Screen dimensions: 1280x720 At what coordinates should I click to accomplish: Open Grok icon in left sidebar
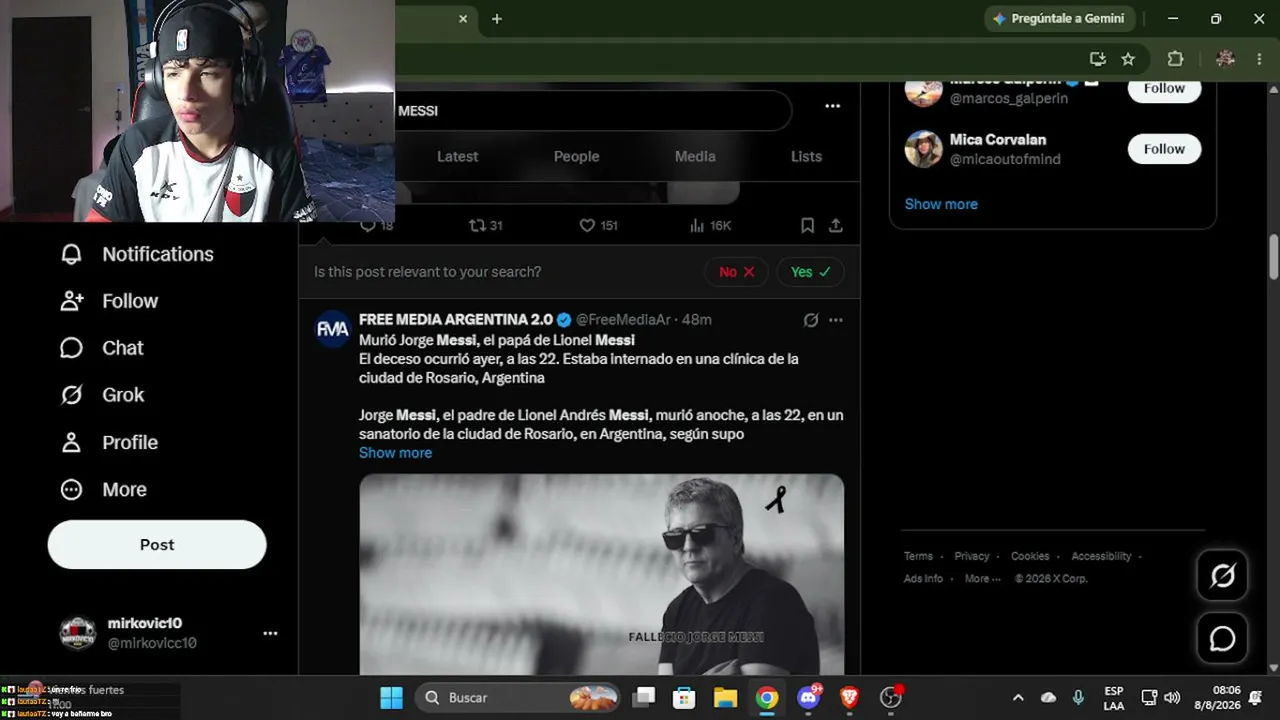(71, 395)
